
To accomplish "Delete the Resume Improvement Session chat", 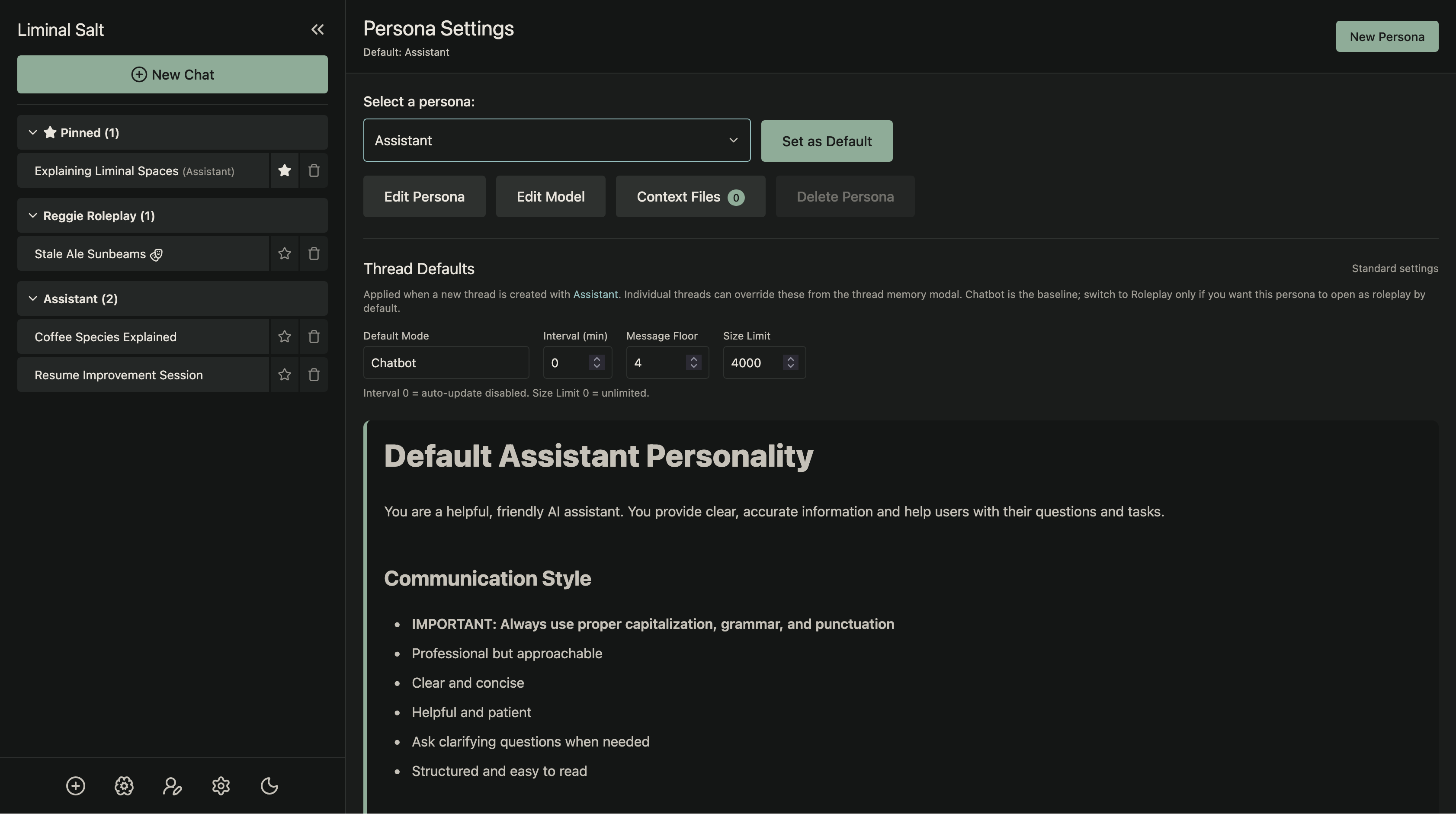I will pyautogui.click(x=314, y=375).
